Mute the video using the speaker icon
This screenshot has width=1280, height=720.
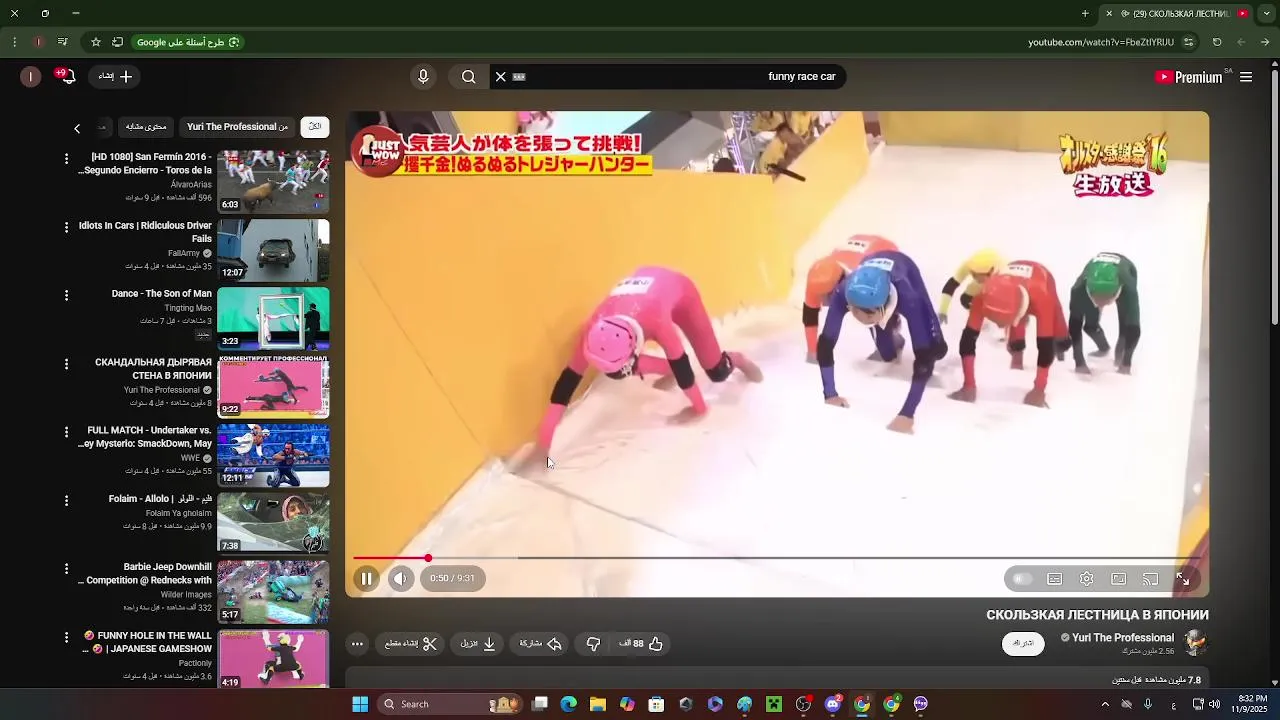401,579
